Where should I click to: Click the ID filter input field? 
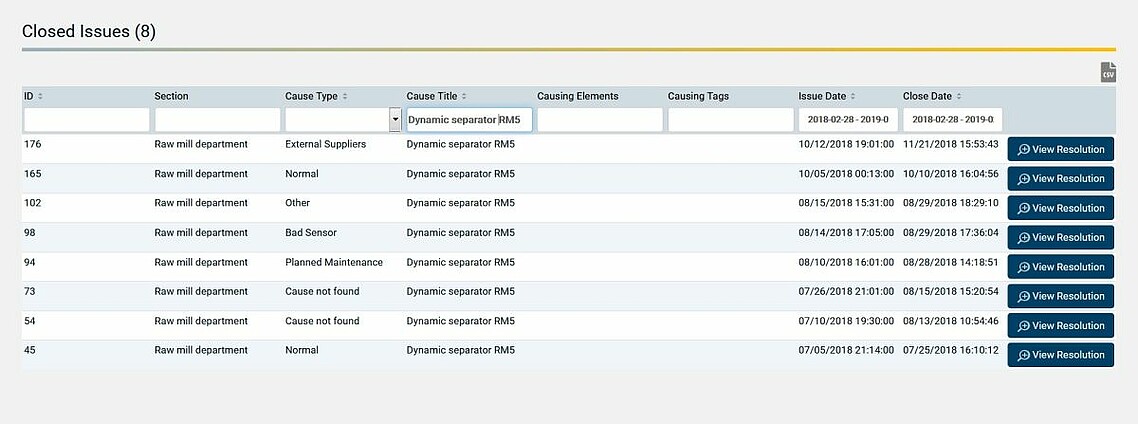86,120
